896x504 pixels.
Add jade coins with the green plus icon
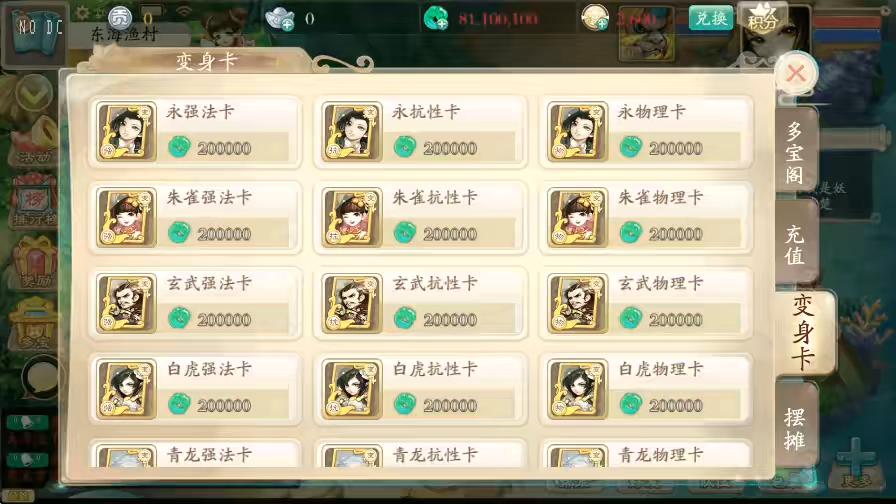point(435,18)
